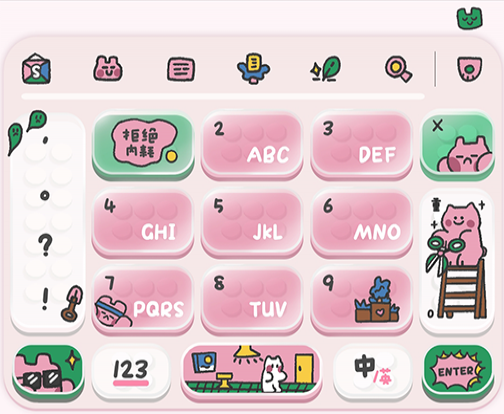
Task: Open the blue clipboard character icon
Action: coord(253,68)
